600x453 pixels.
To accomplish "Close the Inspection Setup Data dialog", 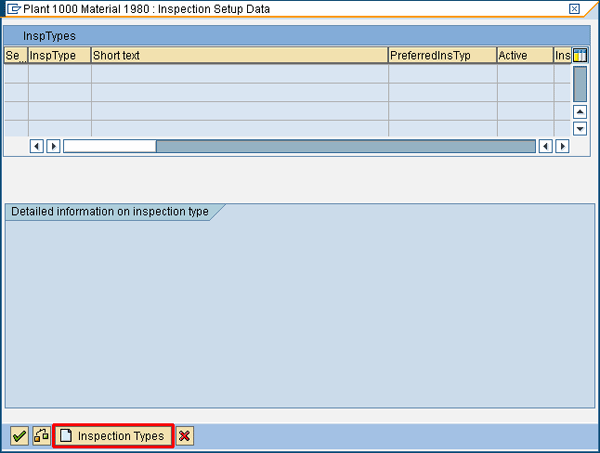I will point(574,9).
